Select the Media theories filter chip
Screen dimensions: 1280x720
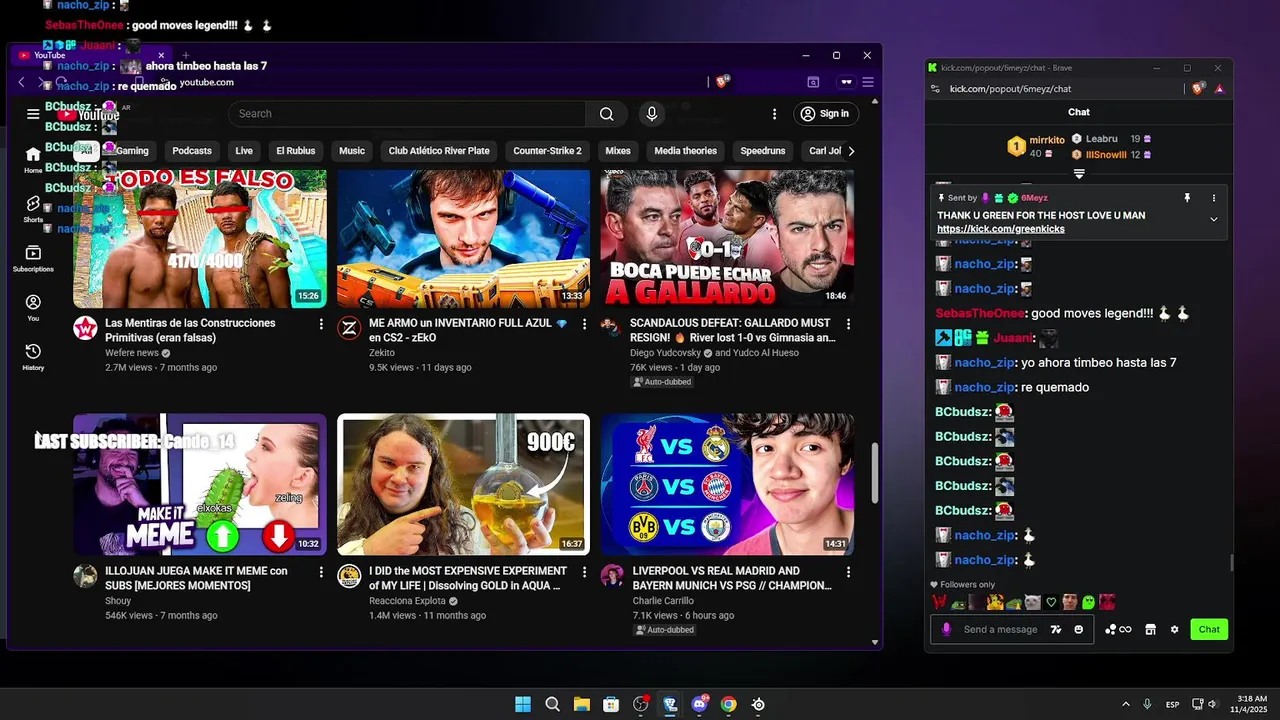(x=686, y=151)
